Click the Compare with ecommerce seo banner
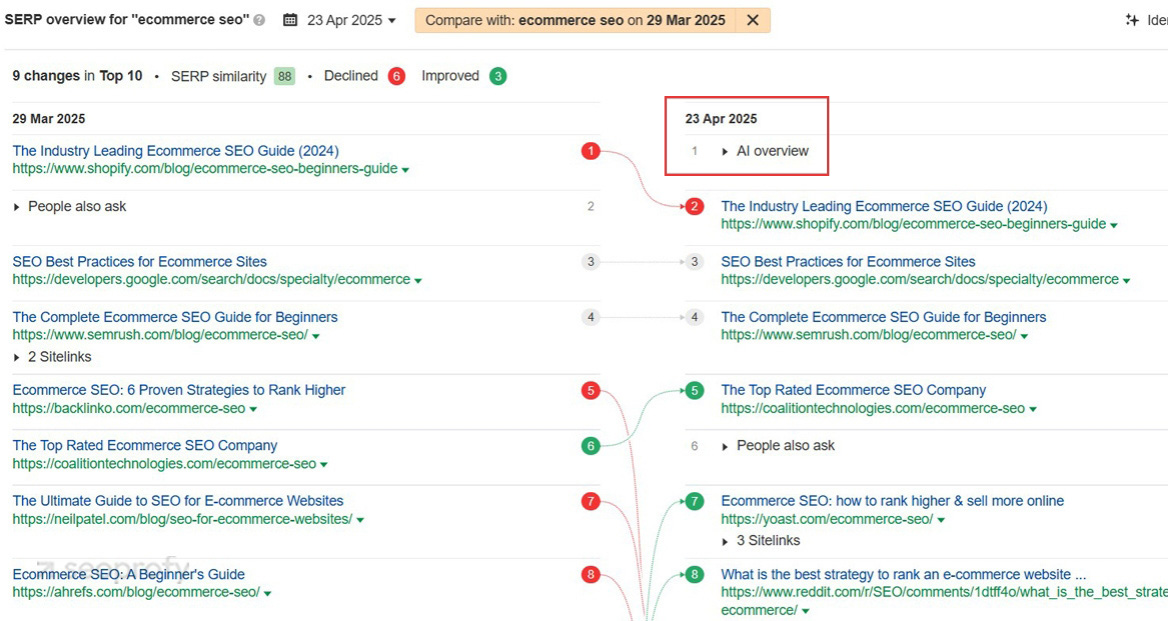 click(575, 20)
